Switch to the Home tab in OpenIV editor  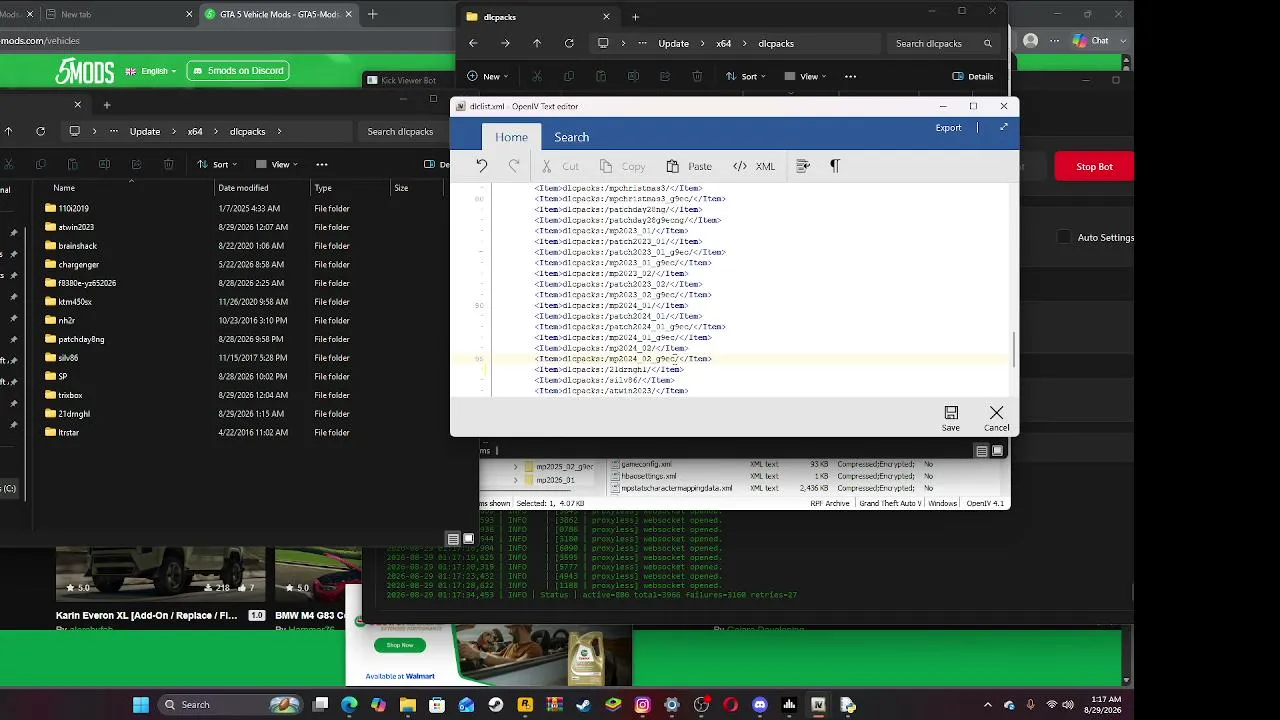pyautogui.click(x=511, y=137)
